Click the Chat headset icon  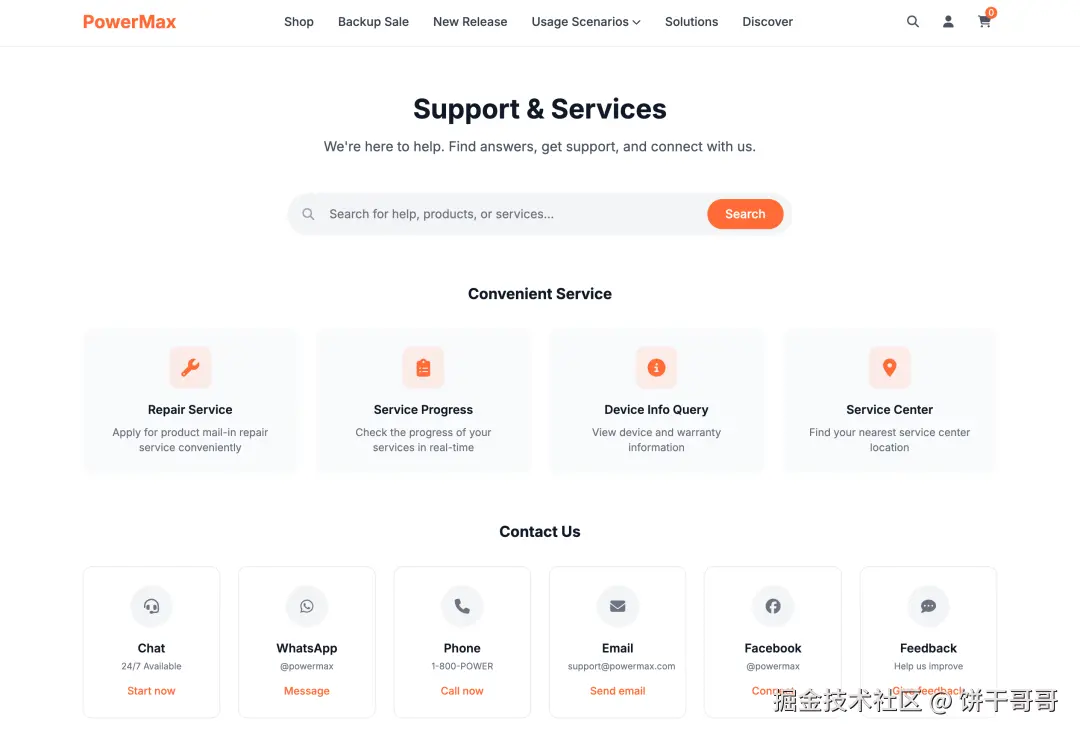click(152, 606)
